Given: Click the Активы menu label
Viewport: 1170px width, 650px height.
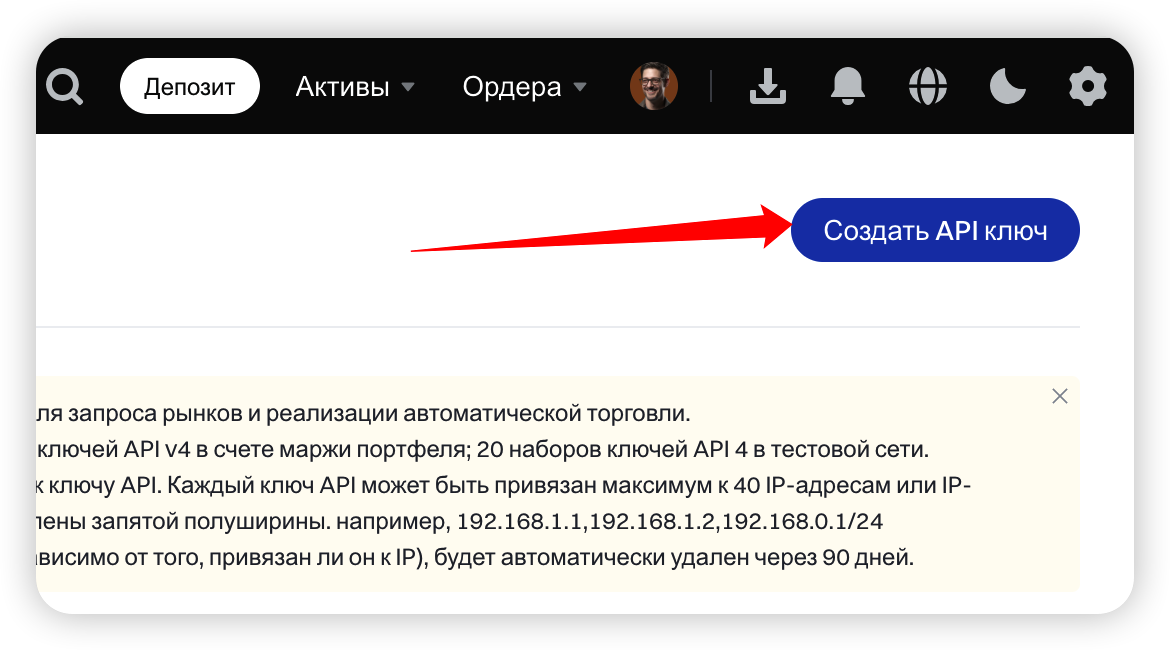Looking at the screenshot, I should pyautogui.click(x=342, y=87).
